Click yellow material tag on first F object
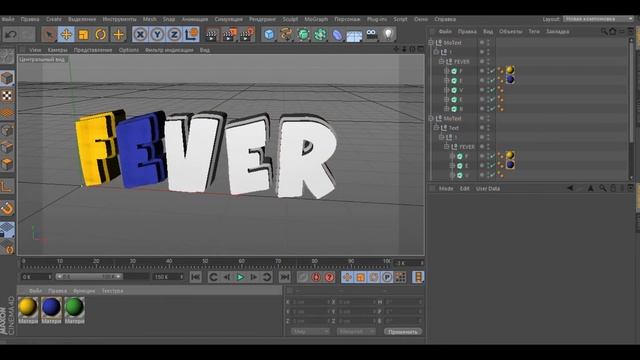This screenshot has width=640, height=360. [x=510, y=70]
